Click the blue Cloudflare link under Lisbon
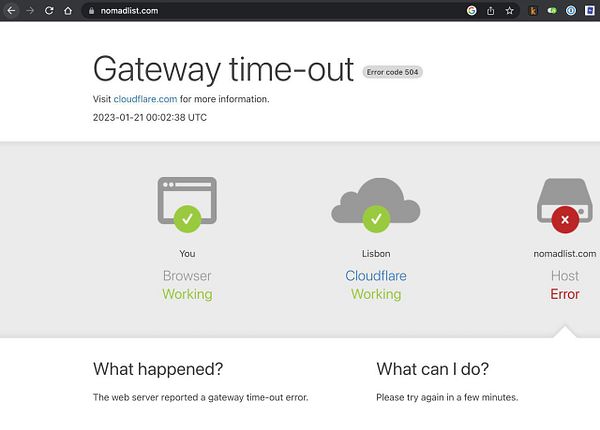 pyautogui.click(x=376, y=276)
